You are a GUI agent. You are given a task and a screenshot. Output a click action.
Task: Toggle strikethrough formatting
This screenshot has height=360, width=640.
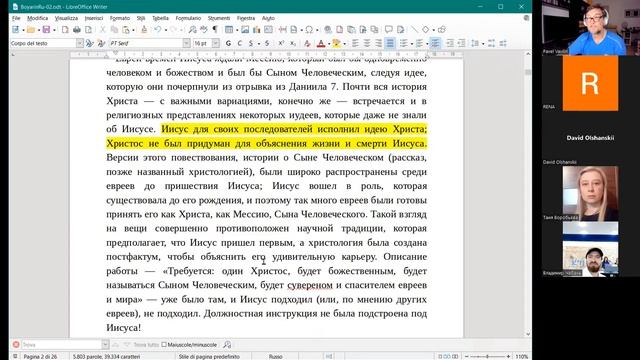[267, 43]
